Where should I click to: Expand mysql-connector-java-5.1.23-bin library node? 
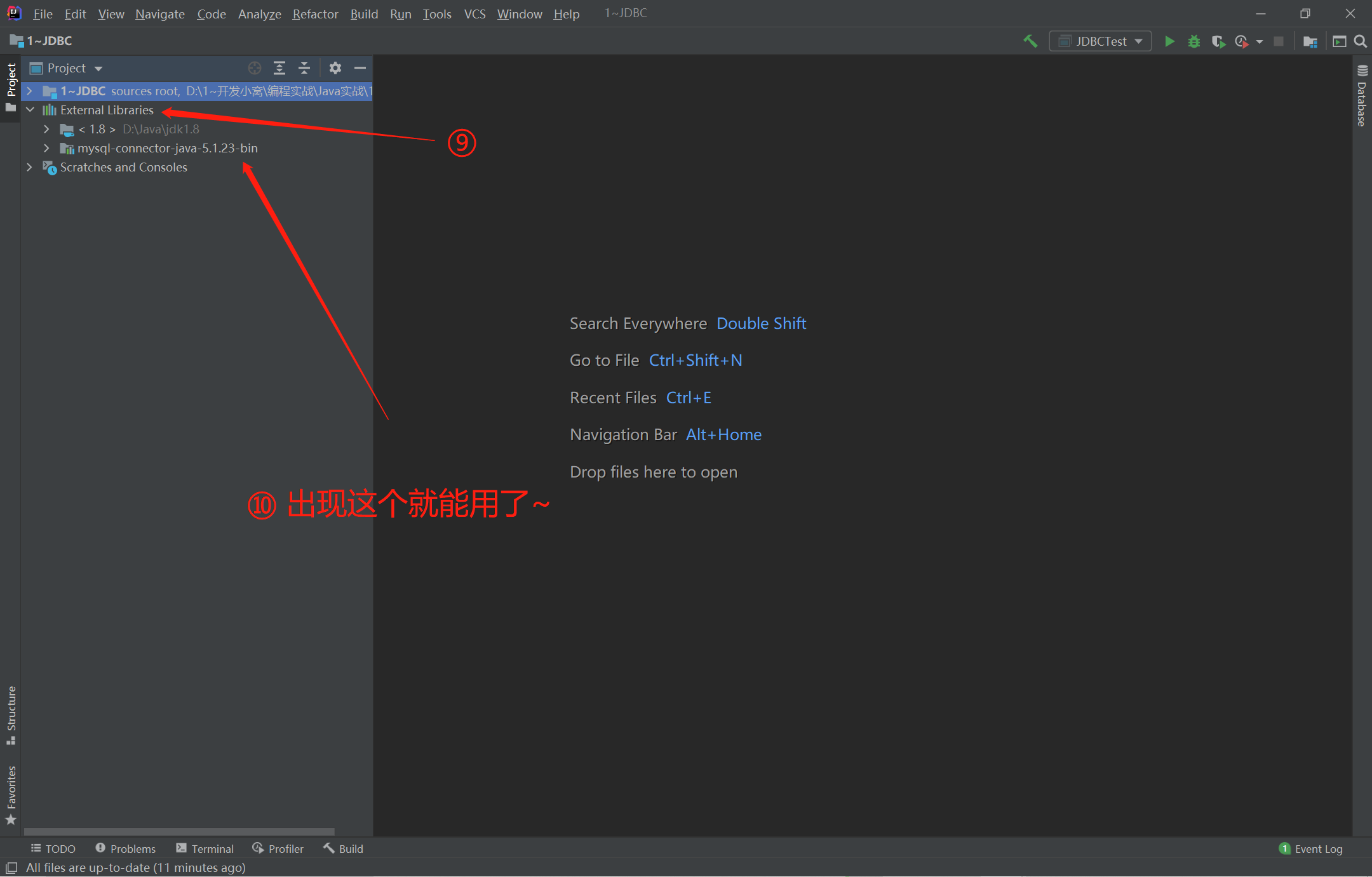tap(46, 148)
